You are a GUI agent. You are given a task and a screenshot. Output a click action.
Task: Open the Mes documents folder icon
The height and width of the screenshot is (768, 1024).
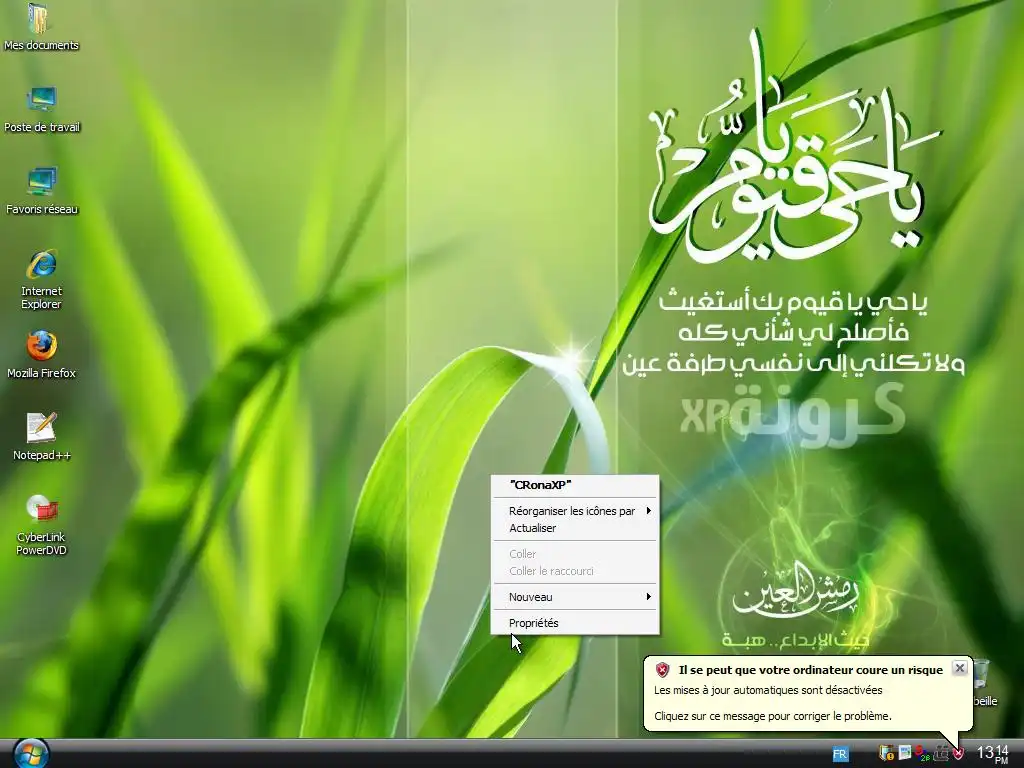(41, 26)
